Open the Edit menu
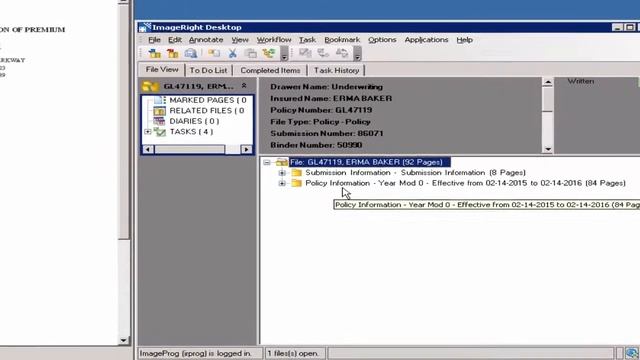 point(175,40)
